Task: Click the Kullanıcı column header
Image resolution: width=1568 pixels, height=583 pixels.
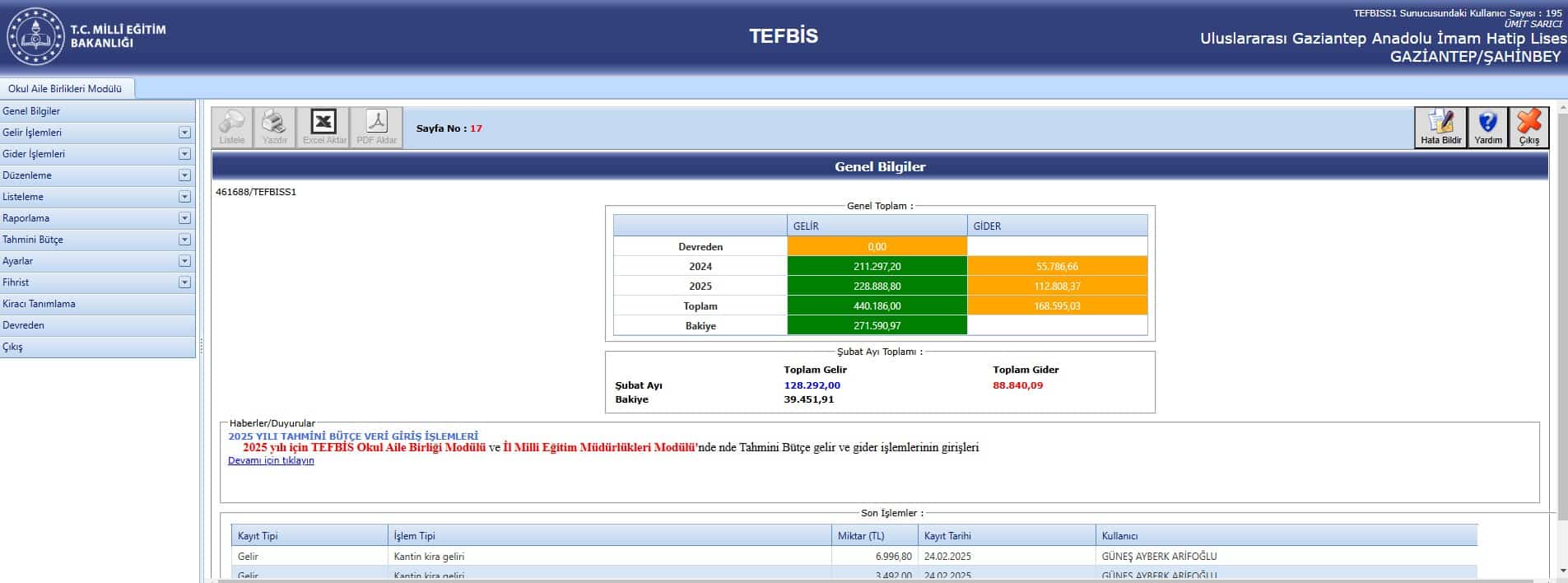Action: click(x=1287, y=536)
